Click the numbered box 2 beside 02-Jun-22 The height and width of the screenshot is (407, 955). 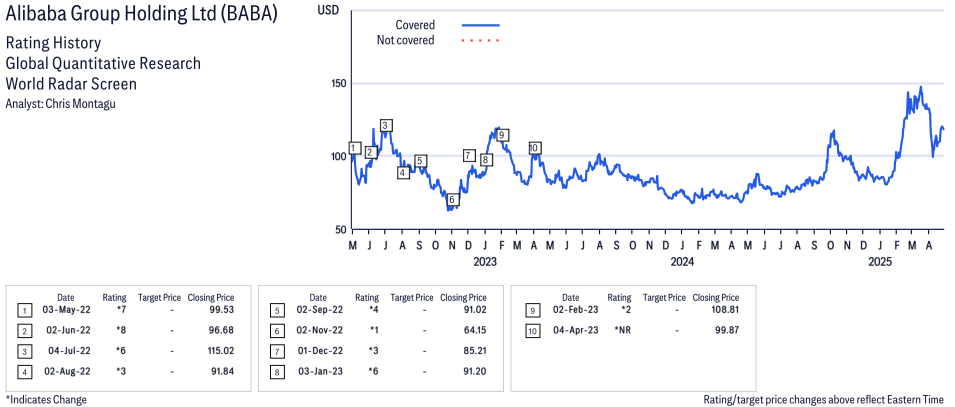(25, 331)
